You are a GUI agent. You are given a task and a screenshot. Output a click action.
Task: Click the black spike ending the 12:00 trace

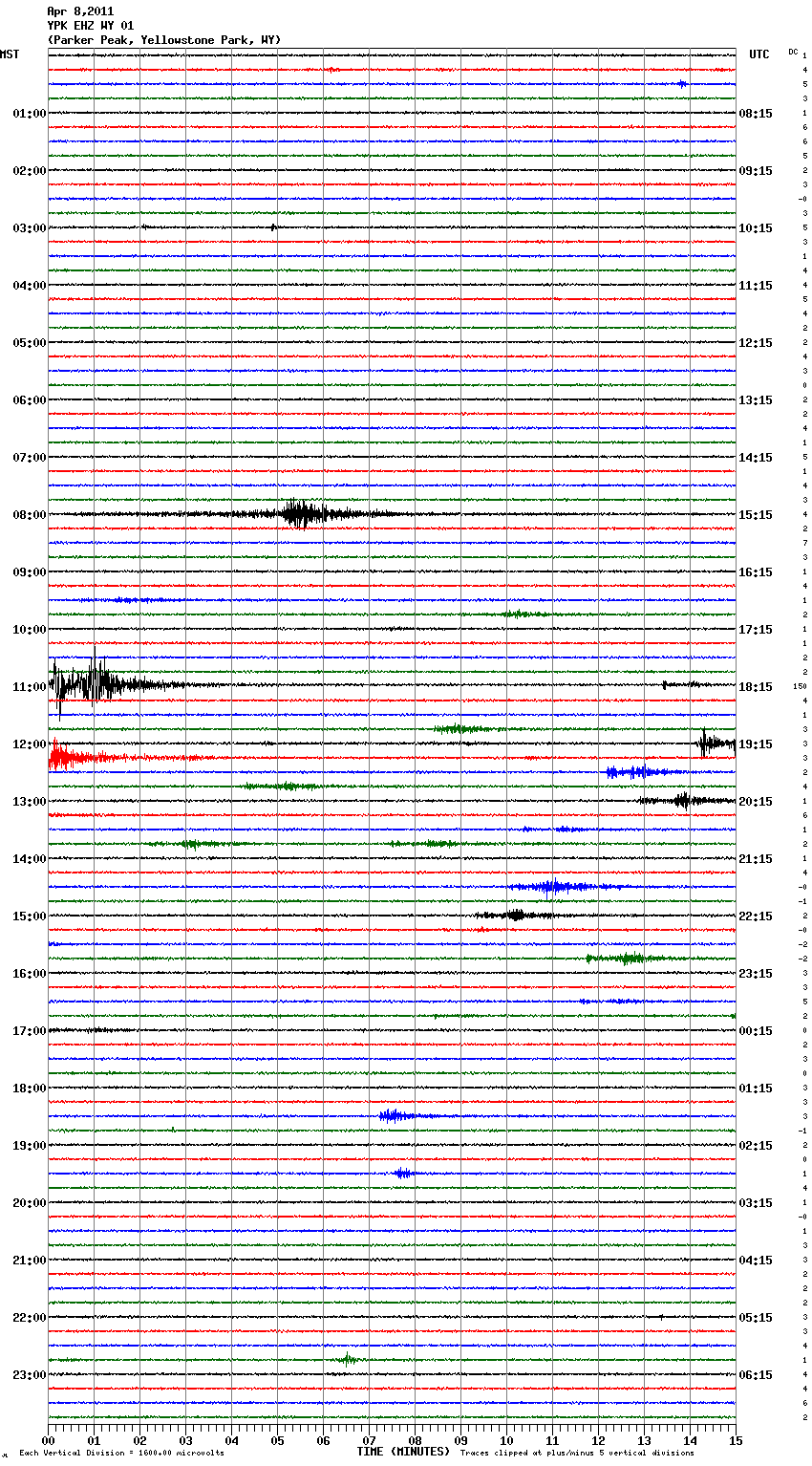715,744
